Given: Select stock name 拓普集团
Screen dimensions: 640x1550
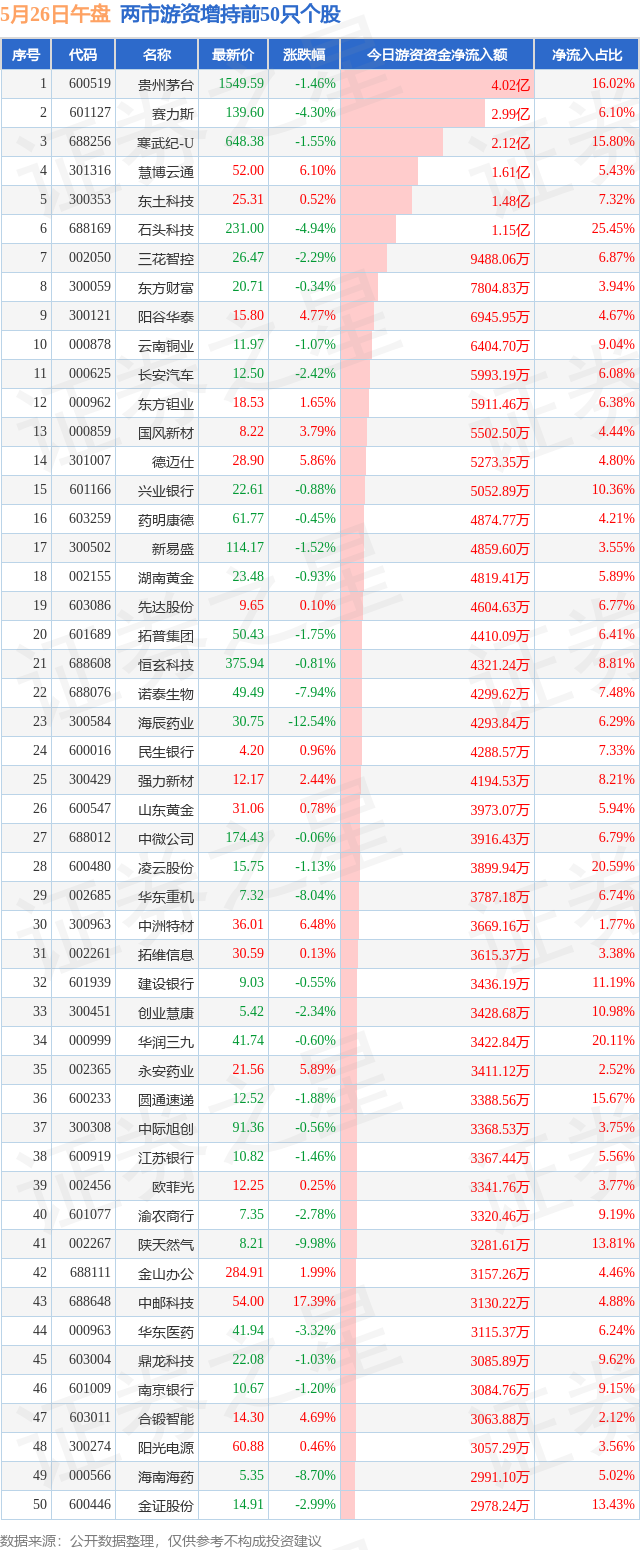Looking at the screenshot, I should [166, 635].
